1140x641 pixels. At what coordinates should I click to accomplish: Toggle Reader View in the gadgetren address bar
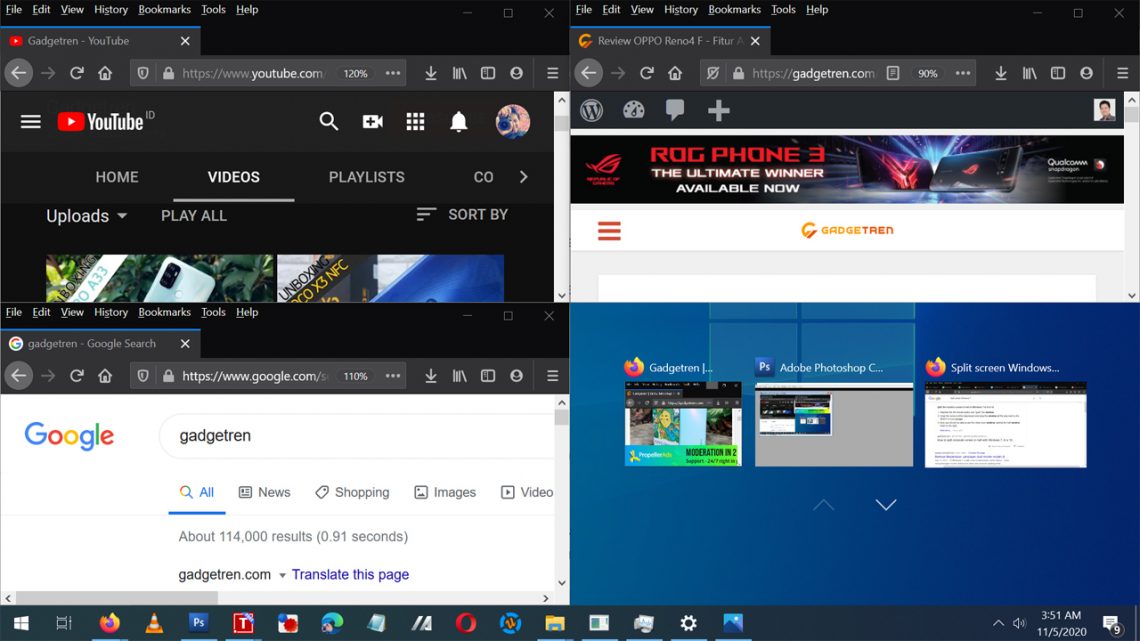point(893,73)
